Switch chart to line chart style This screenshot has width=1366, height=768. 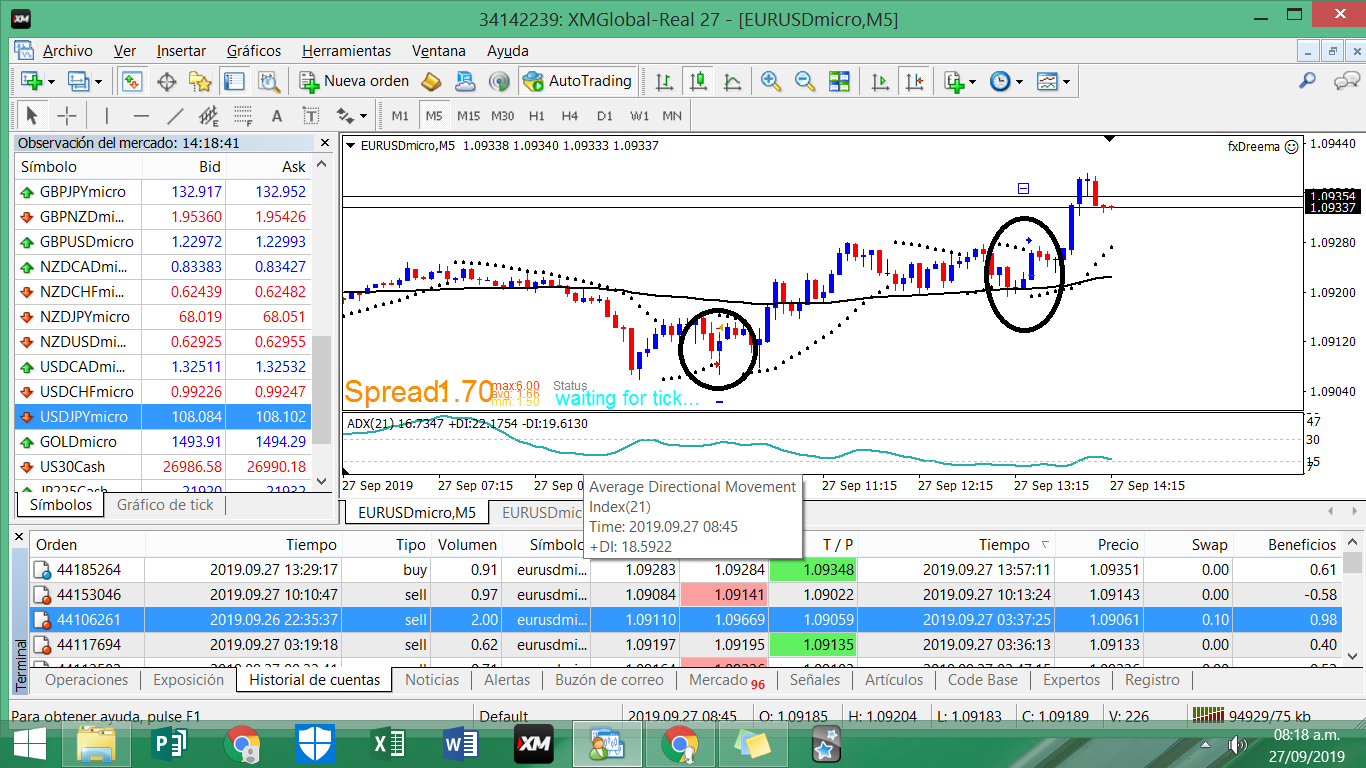732,81
